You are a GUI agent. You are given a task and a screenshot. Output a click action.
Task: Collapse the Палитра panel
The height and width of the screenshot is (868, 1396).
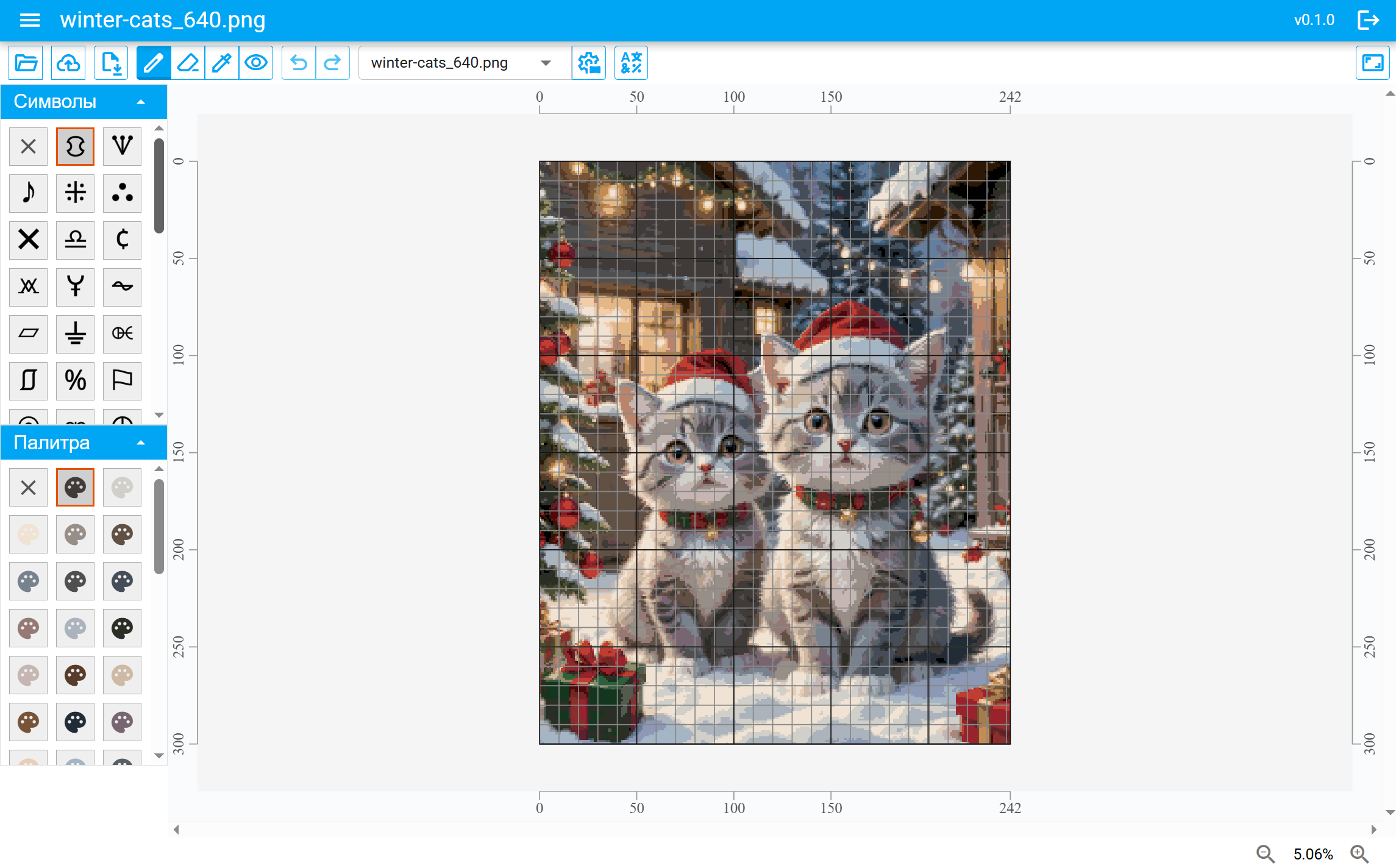pyautogui.click(x=141, y=443)
